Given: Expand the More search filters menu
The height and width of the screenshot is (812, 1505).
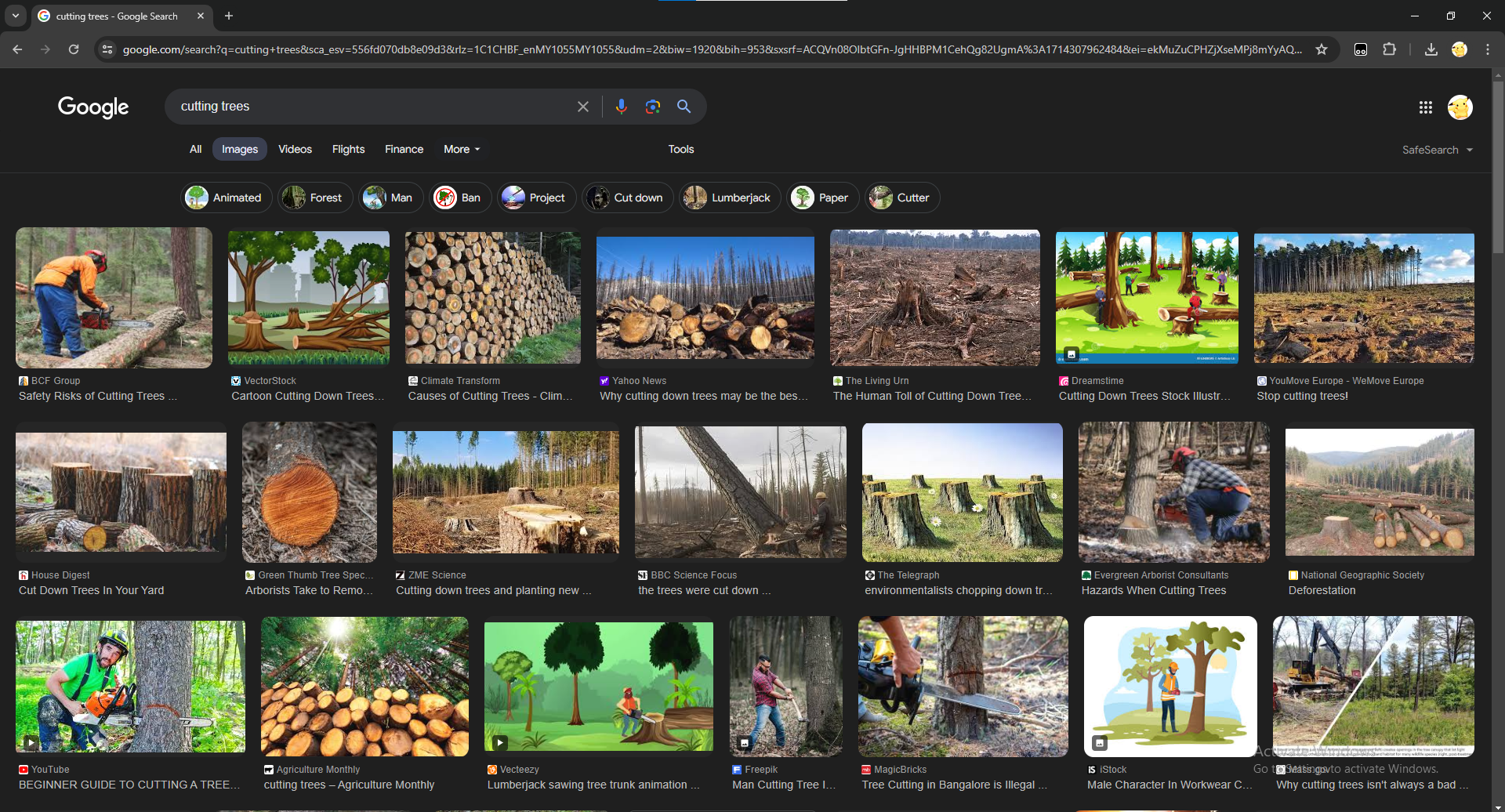Looking at the screenshot, I should [x=462, y=149].
